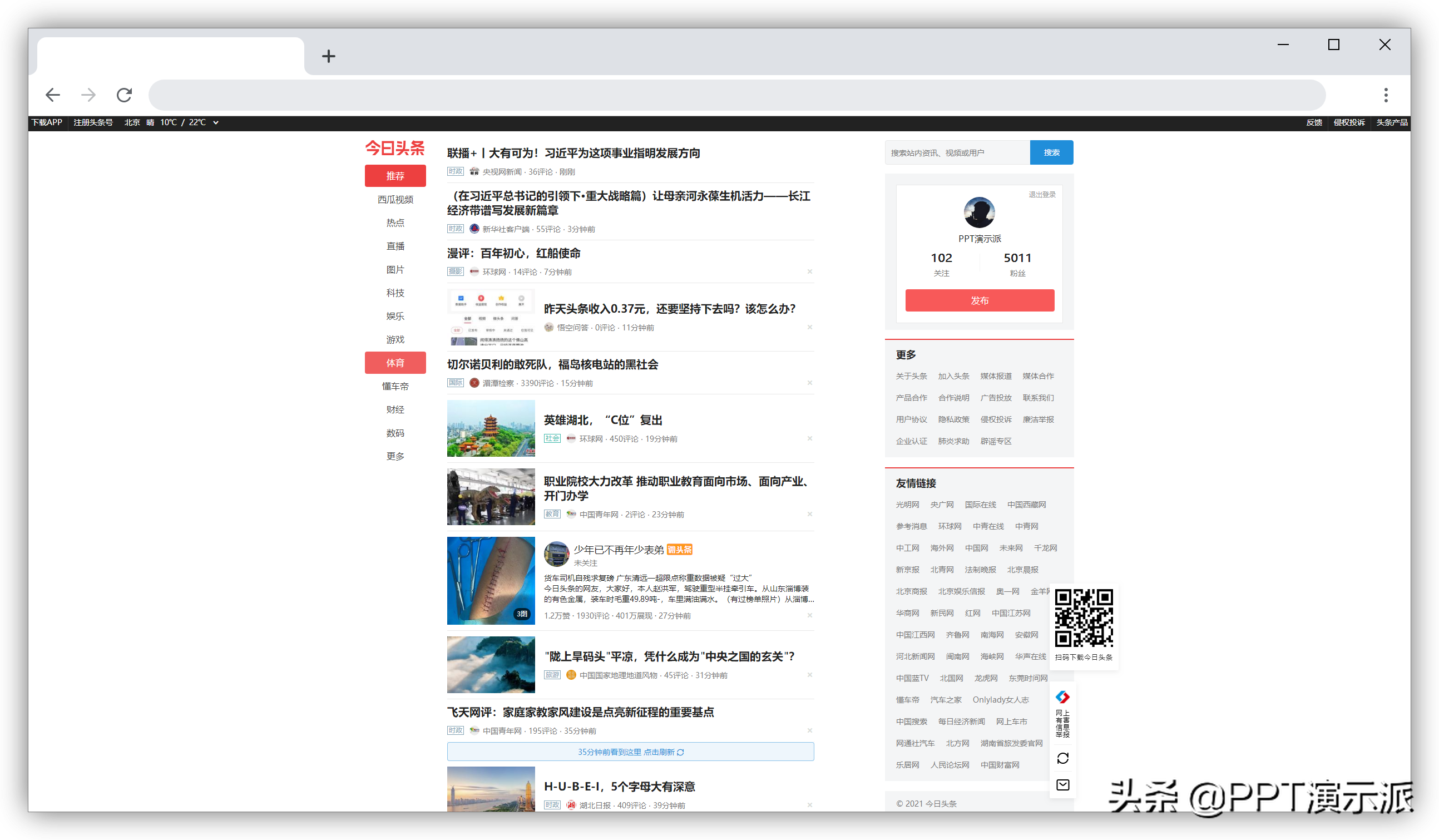Open the 3图 surgical scar photo thumbnail
1439x840 pixels.
pos(491,581)
